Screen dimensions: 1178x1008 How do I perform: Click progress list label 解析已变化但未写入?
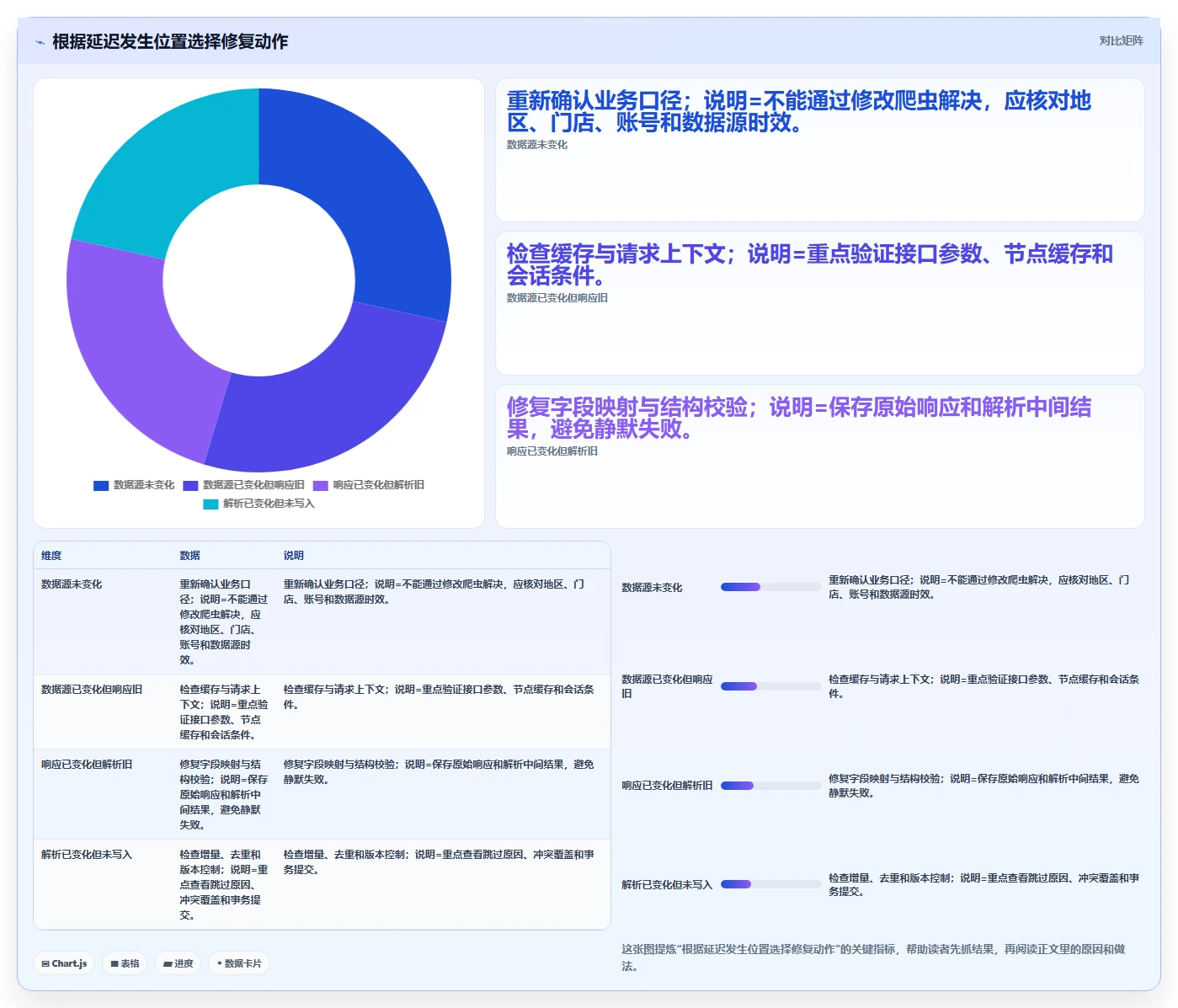667,885
